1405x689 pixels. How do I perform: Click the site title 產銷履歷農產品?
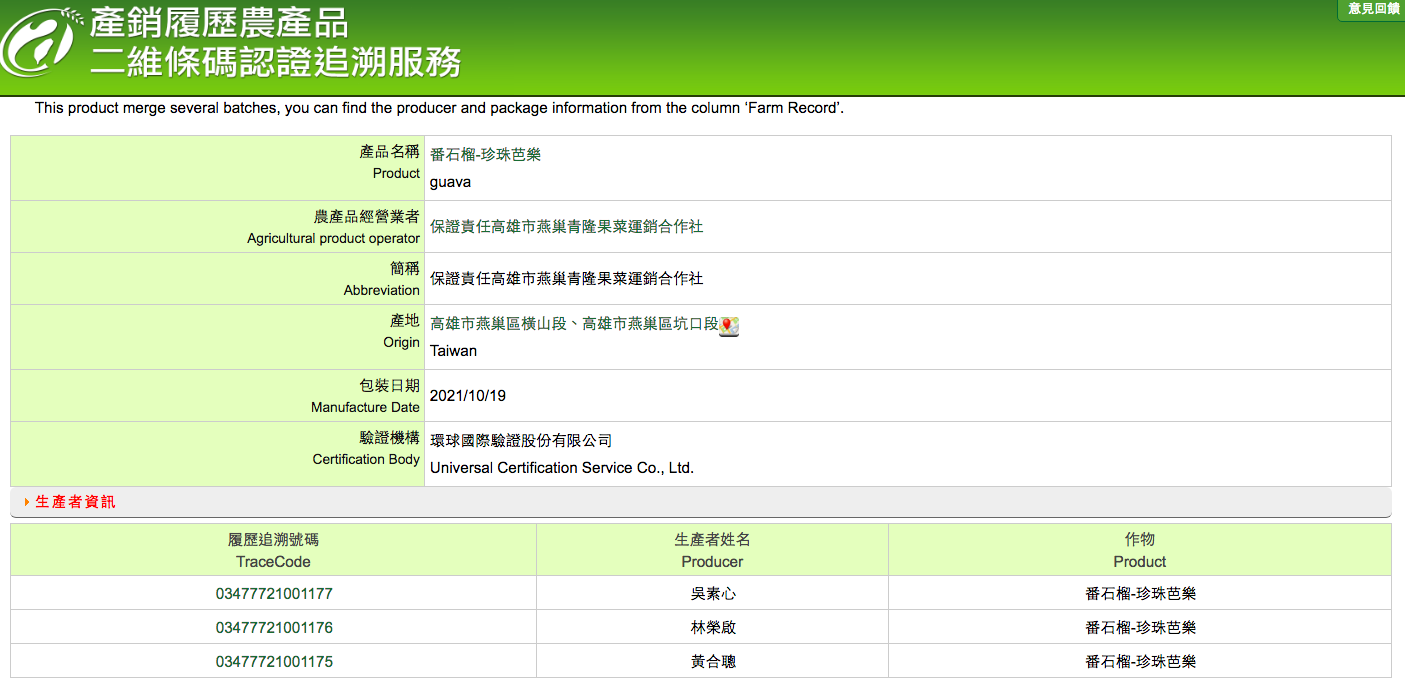pos(219,23)
